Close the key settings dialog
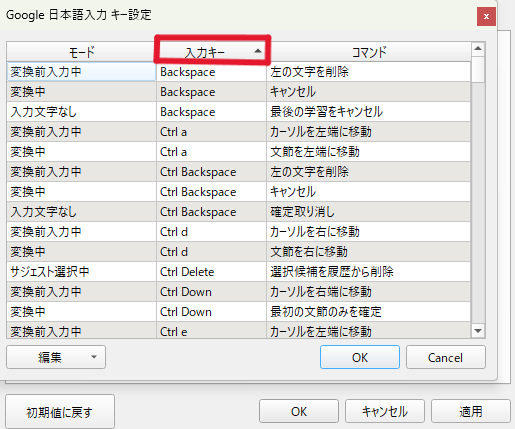Image resolution: width=515 pixels, height=429 pixels. (486, 16)
